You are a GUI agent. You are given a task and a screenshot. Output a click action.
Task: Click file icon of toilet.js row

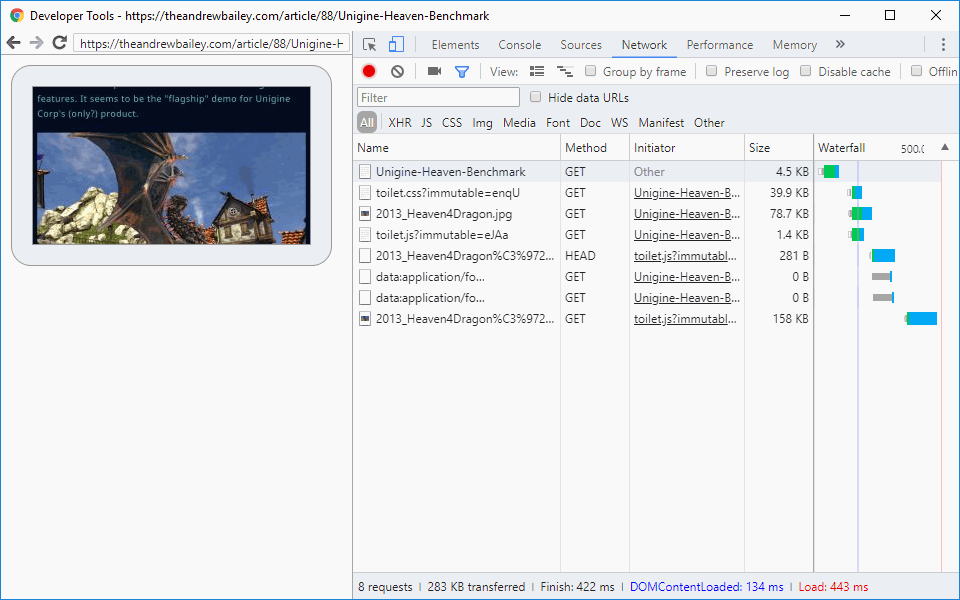[x=365, y=235]
